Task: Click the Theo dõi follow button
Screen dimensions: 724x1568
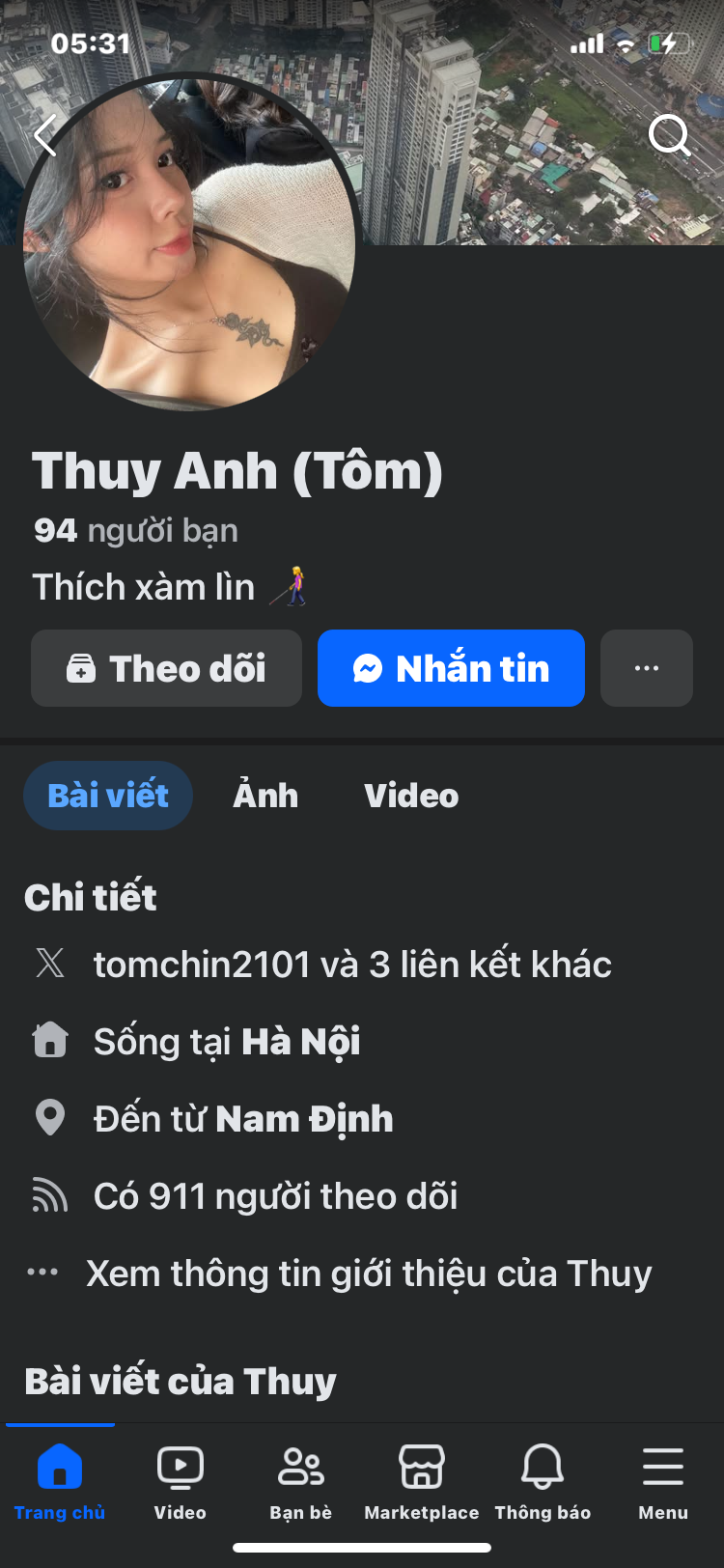Action: pyautogui.click(x=166, y=668)
